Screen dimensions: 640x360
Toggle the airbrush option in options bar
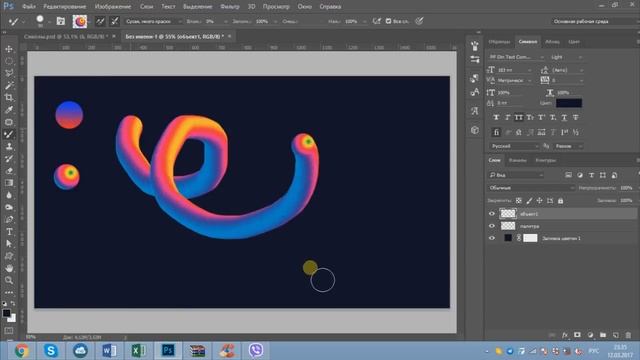[376, 21]
